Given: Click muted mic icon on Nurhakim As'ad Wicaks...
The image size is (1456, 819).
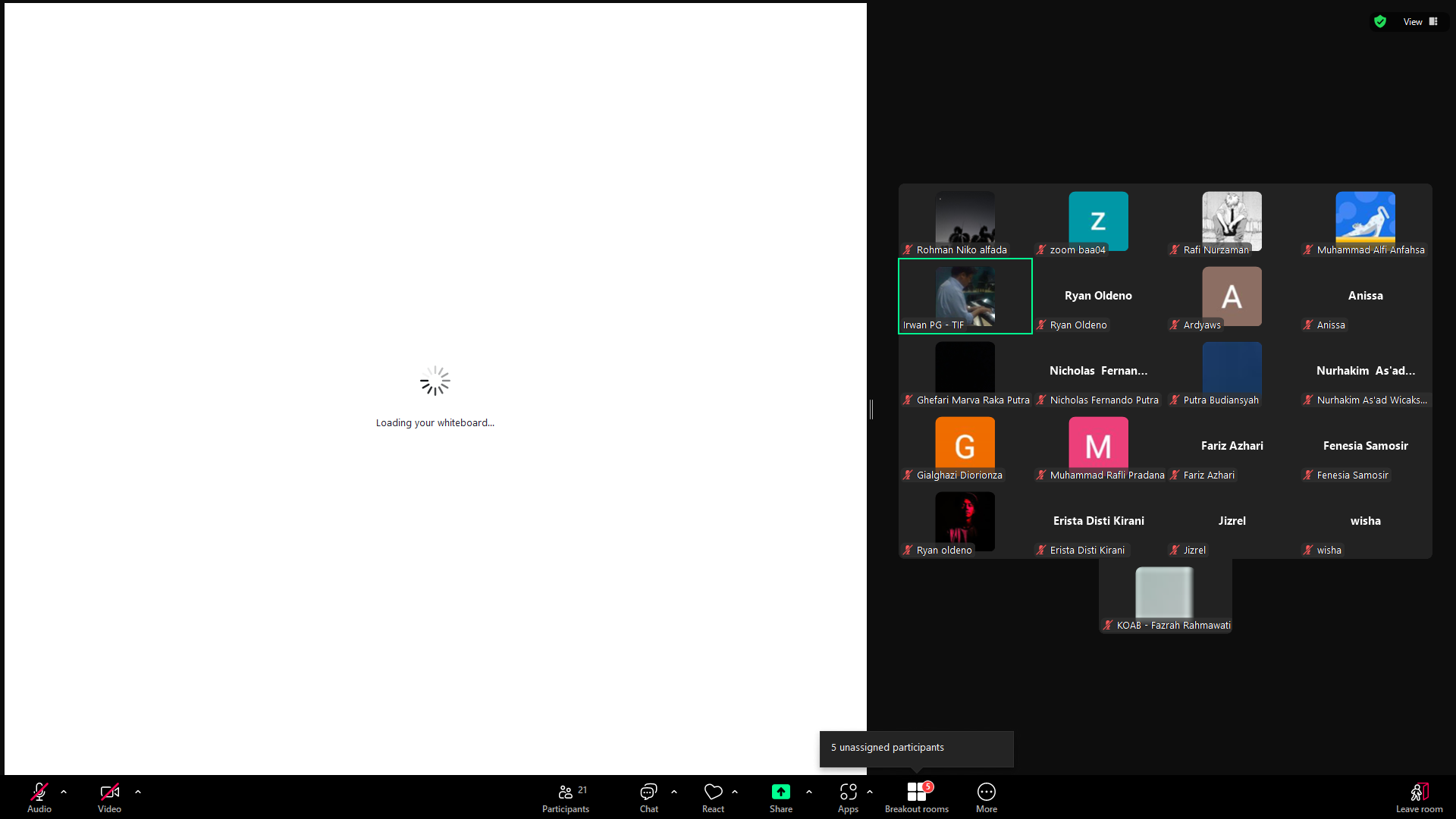Looking at the screenshot, I should click(x=1308, y=400).
